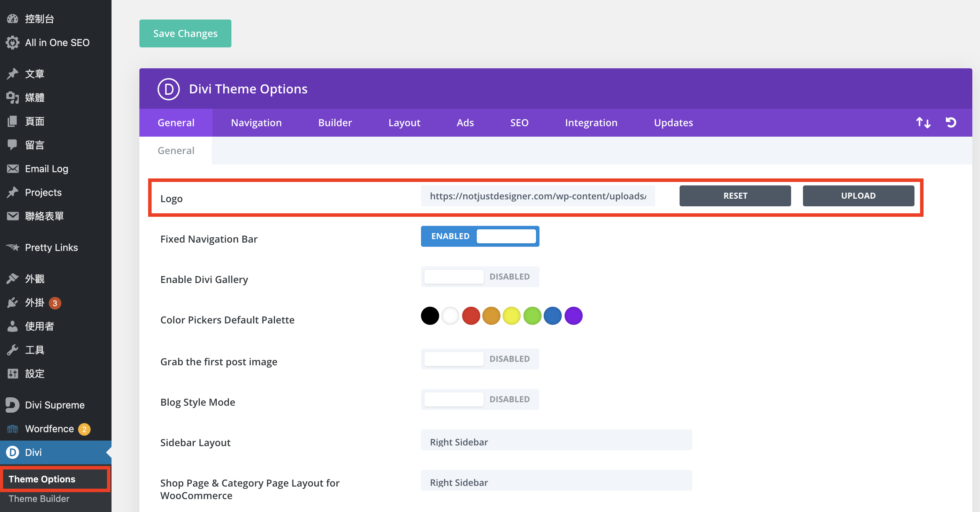The image size is (980, 512).
Task: Click the pages icon beside 頁面
Action: (12, 121)
